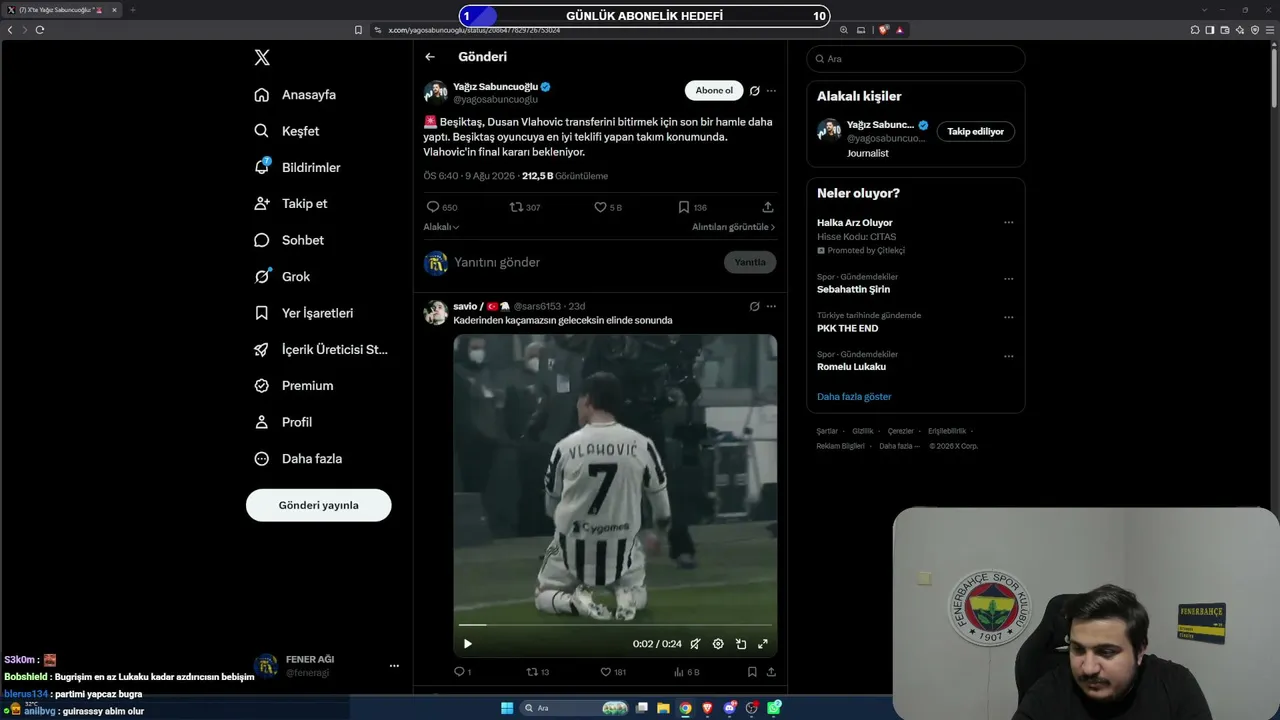Open more options on Yağız Sabuncuoğlu's post
Image resolution: width=1280 pixels, height=720 pixels.
771,91
